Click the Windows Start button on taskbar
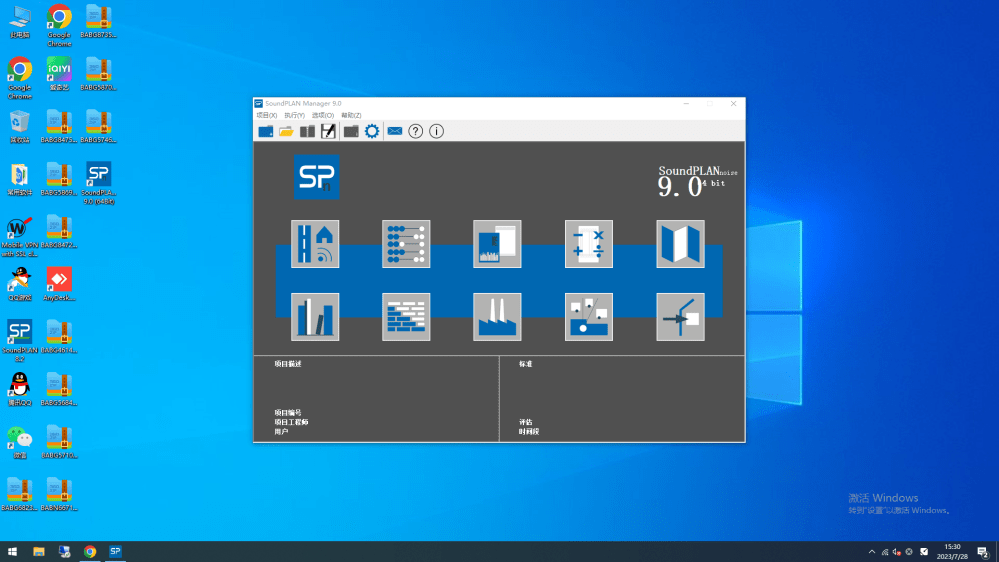999x562 pixels. pyautogui.click(x=13, y=551)
